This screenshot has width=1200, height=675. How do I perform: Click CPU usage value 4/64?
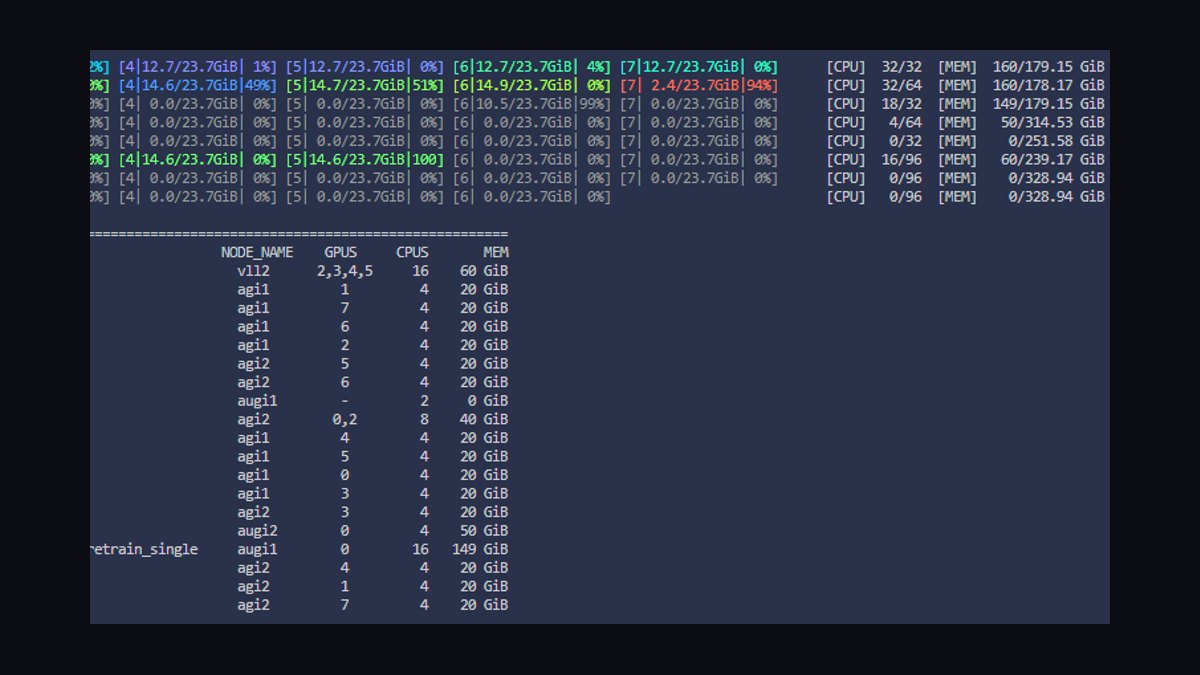[905, 122]
